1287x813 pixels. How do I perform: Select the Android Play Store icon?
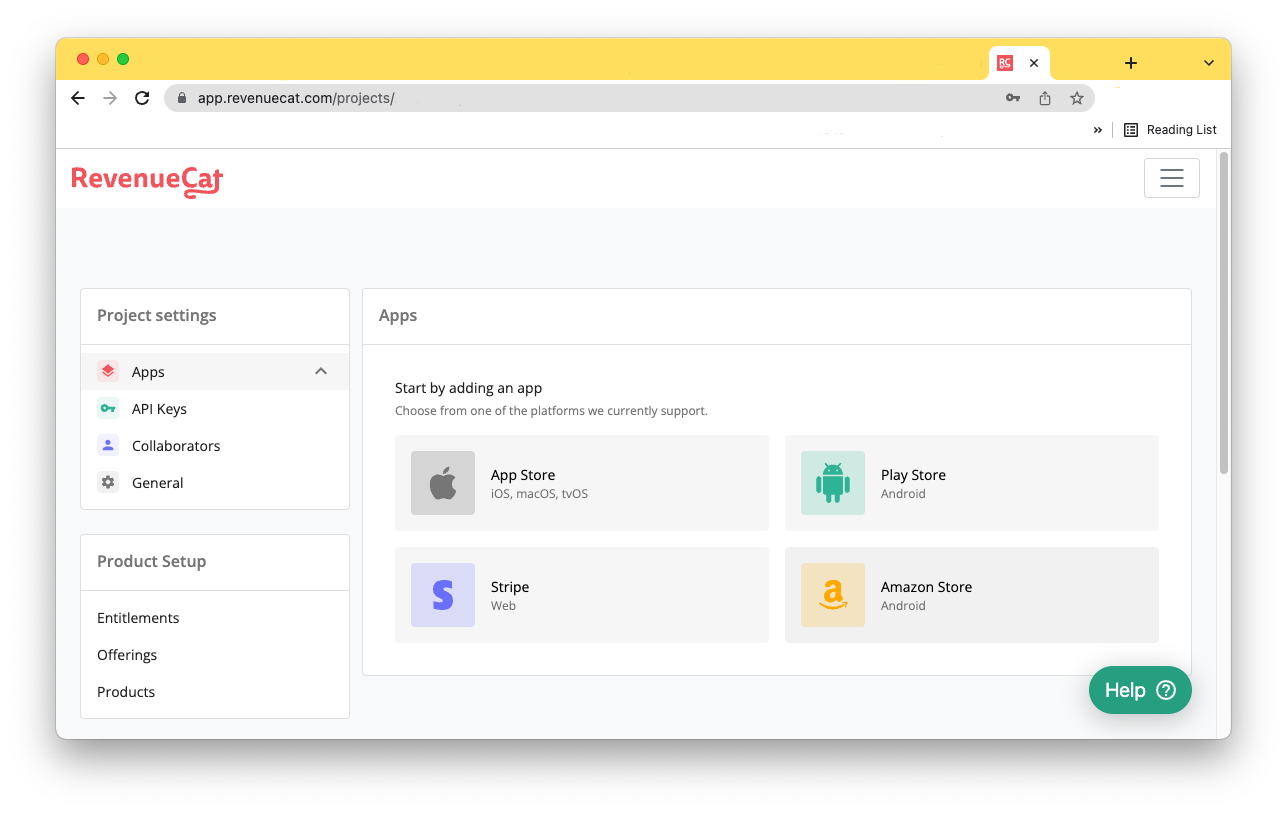click(x=832, y=483)
